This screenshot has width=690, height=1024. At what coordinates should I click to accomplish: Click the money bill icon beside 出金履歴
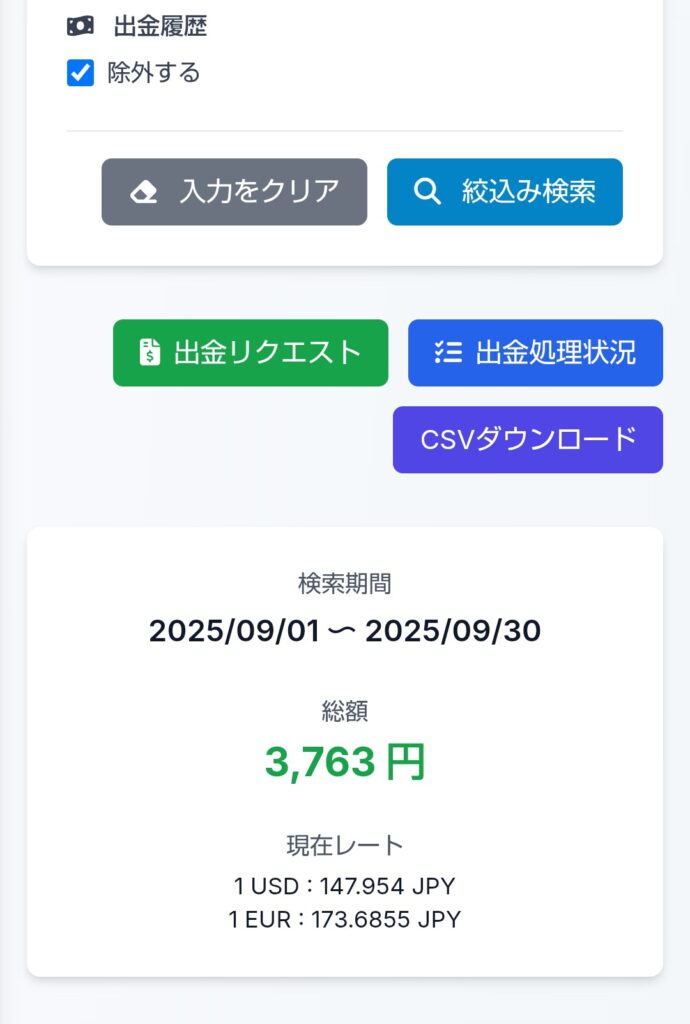[80, 27]
